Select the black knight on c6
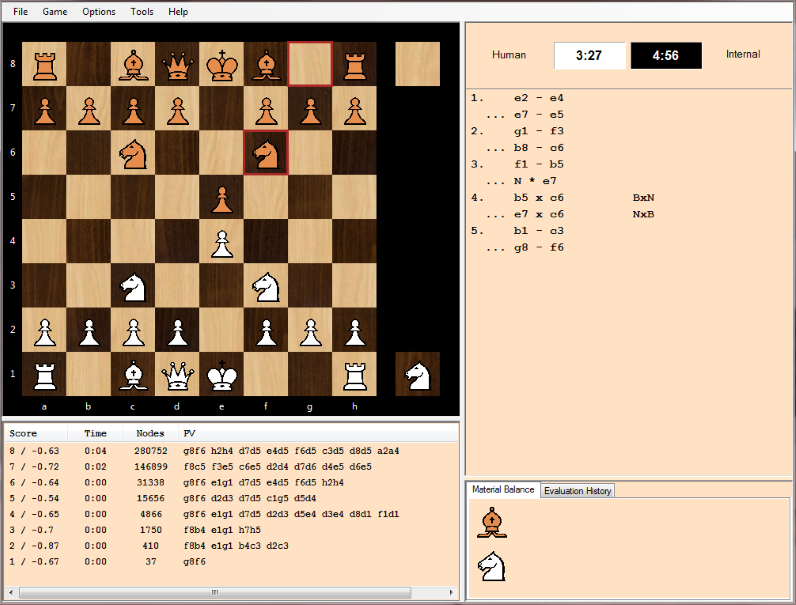 133,153
